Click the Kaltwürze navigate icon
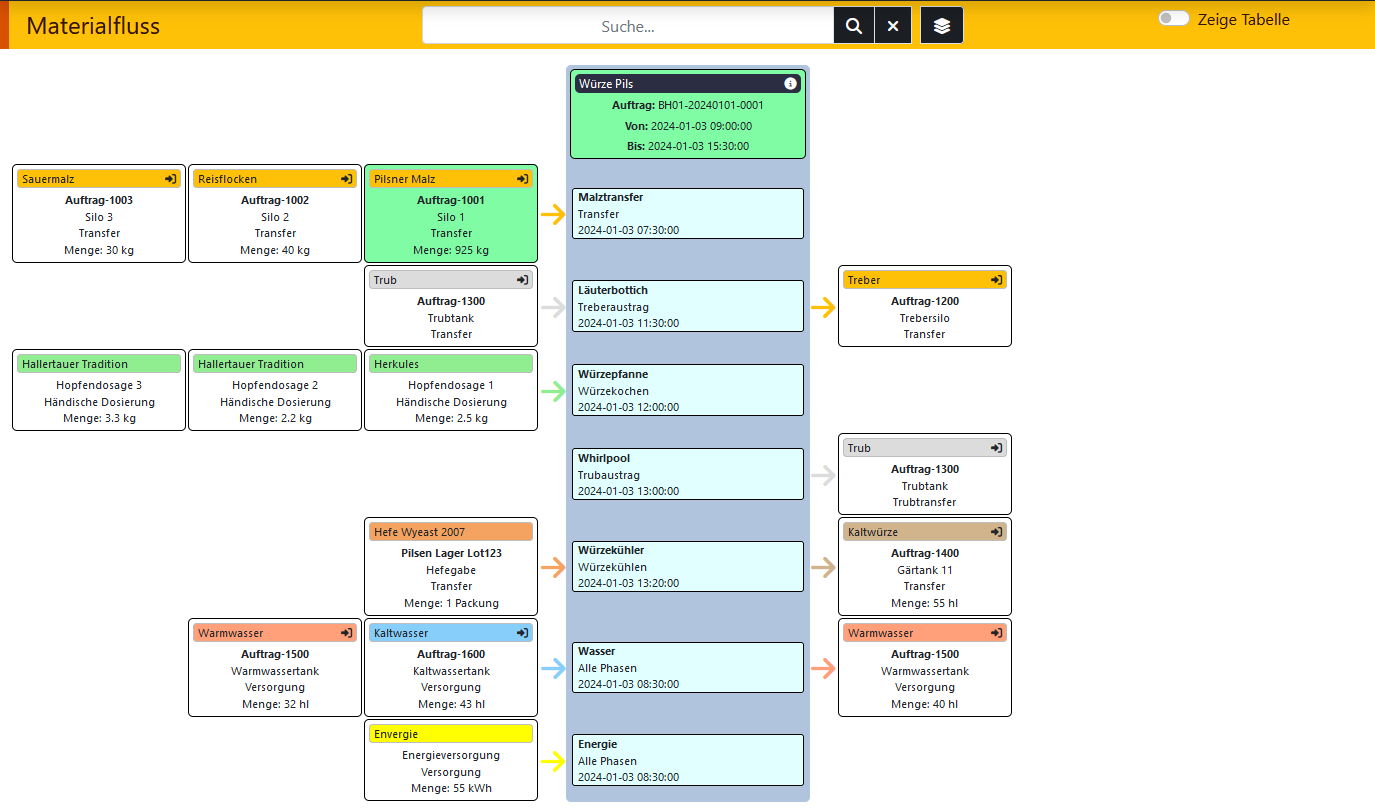This screenshot has height=809, width=1375. coord(997,532)
